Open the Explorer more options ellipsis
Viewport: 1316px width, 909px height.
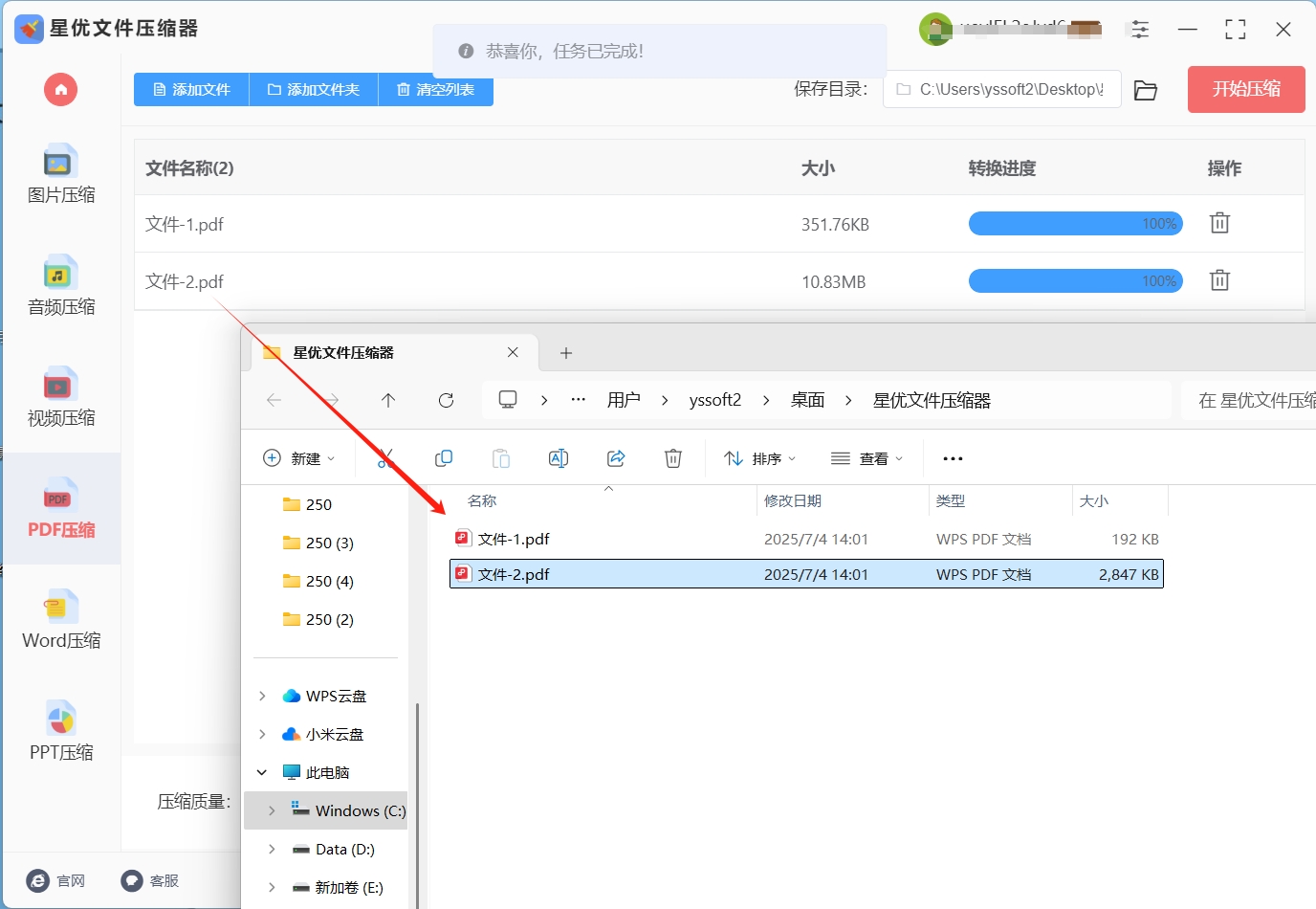[953, 458]
